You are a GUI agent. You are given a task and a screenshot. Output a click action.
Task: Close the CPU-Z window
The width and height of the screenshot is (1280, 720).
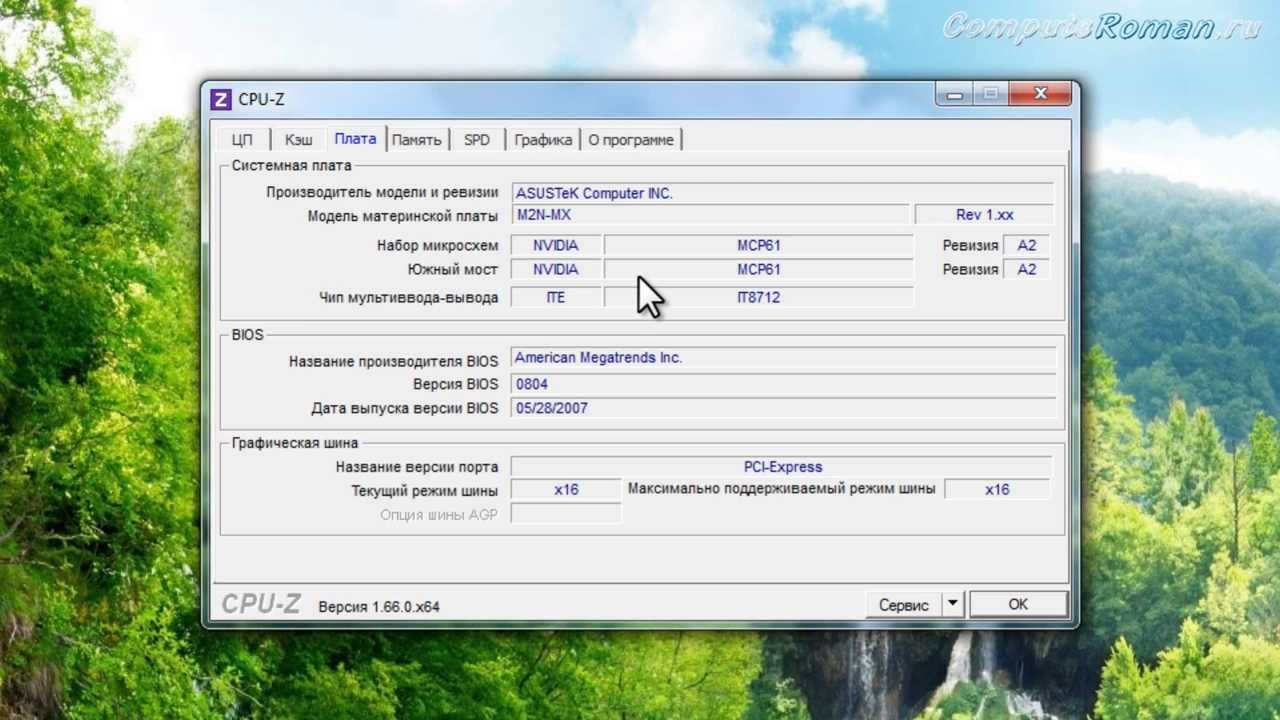(1040, 94)
